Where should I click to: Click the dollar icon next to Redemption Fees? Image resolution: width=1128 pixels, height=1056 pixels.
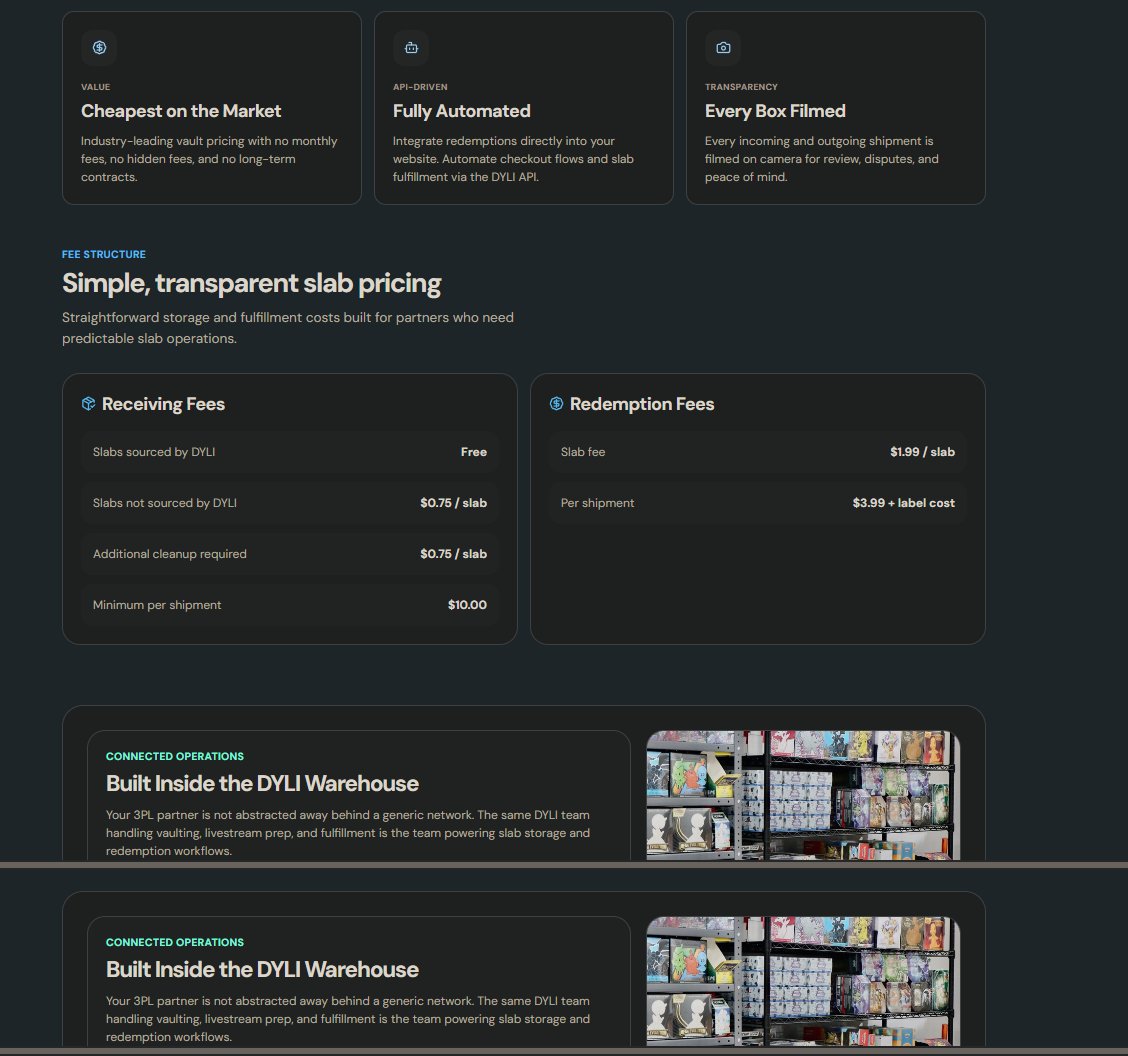click(556, 404)
